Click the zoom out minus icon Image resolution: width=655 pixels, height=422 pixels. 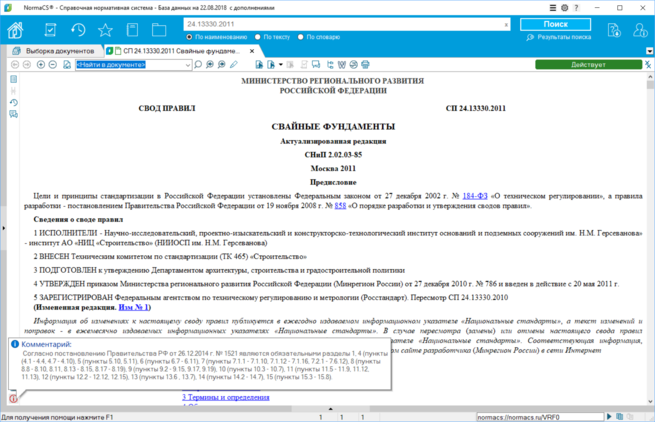[x=53, y=65]
